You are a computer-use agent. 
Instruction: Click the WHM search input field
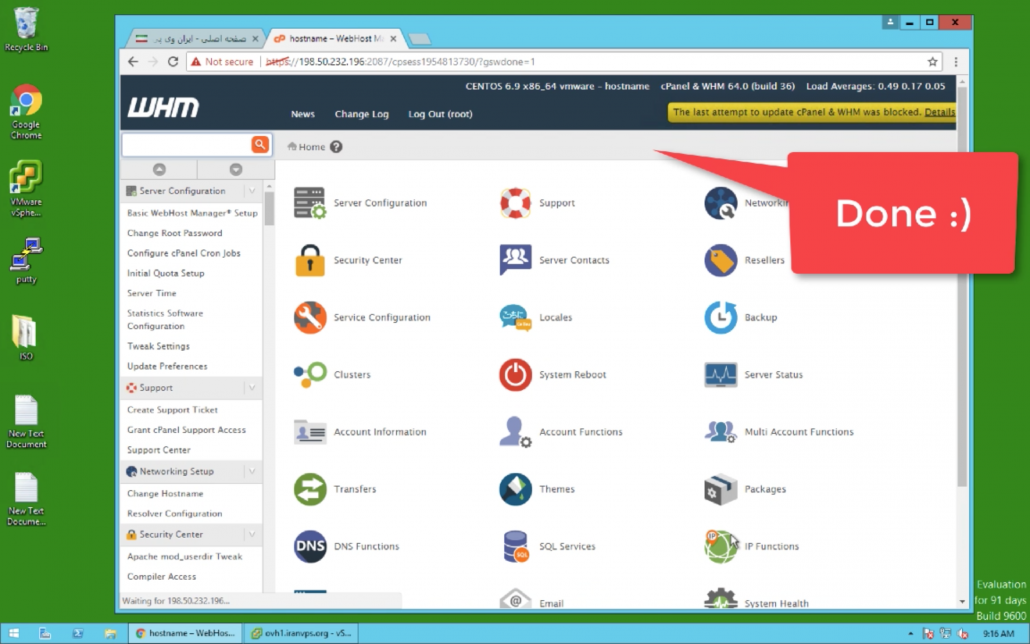click(186, 145)
